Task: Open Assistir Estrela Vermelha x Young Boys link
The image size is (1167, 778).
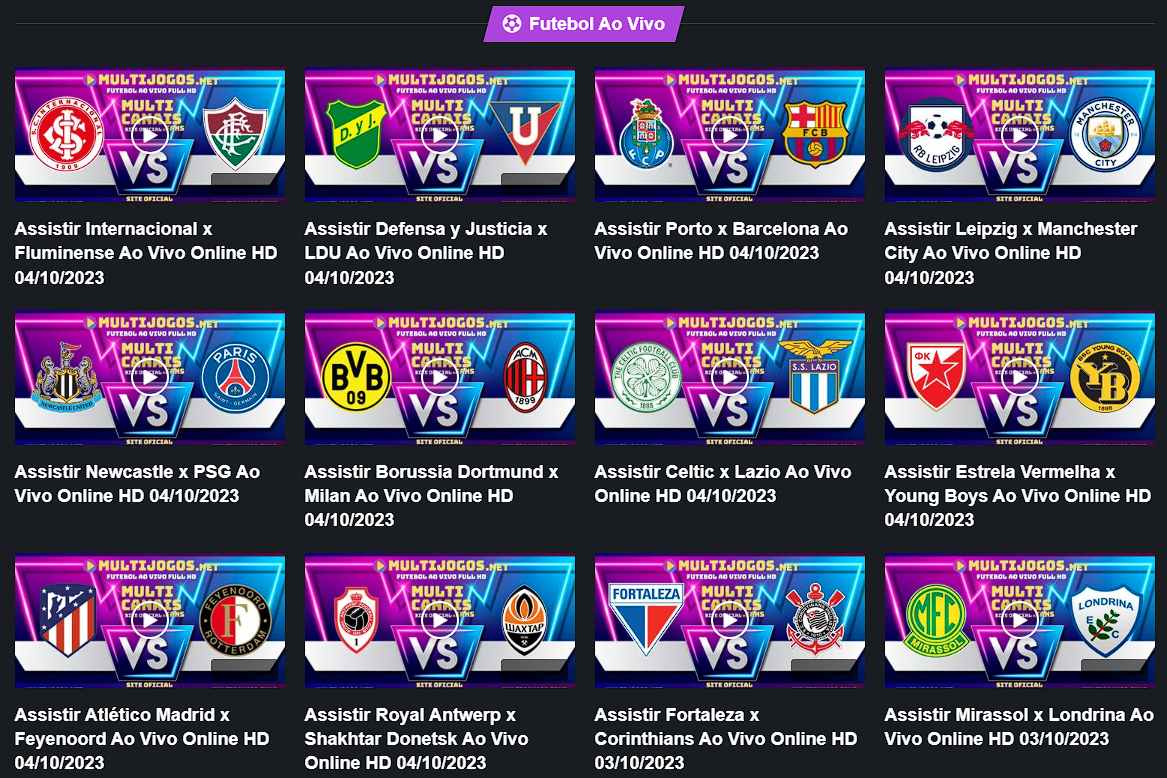Action: tap(1017, 496)
